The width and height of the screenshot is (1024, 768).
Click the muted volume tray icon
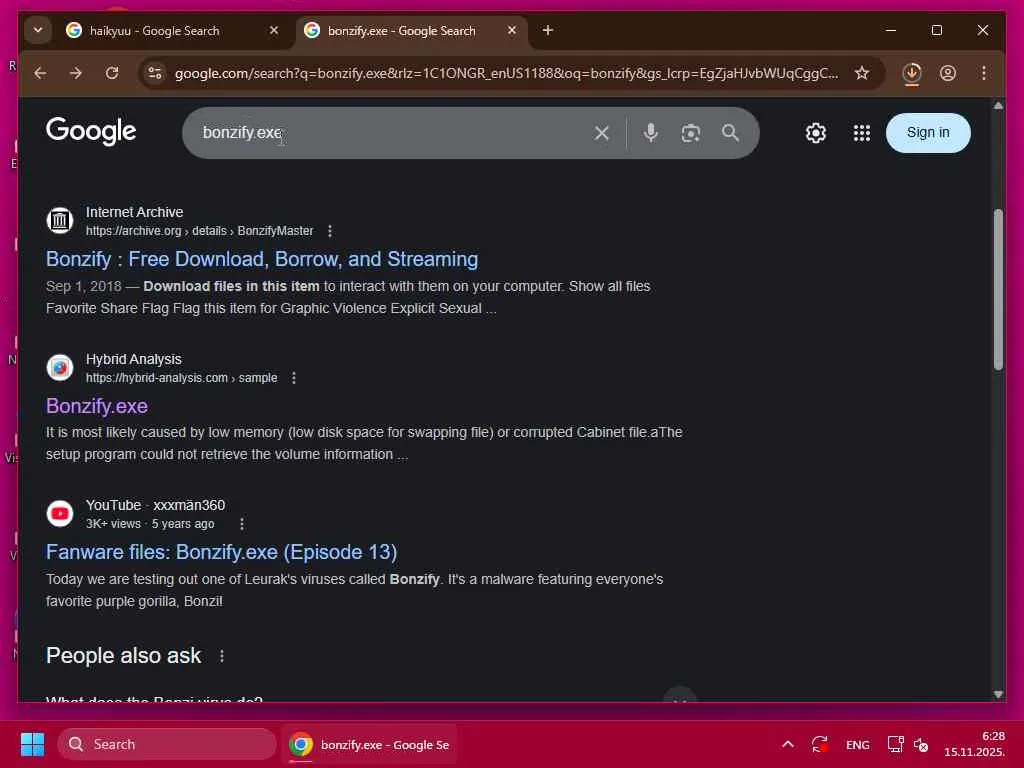[x=921, y=744]
